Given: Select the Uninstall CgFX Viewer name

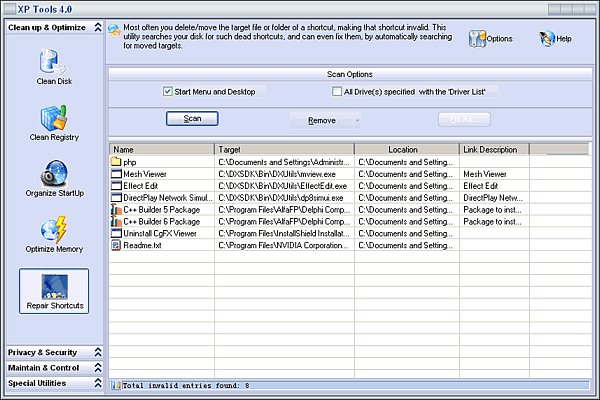Looking at the screenshot, I should tap(160, 233).
